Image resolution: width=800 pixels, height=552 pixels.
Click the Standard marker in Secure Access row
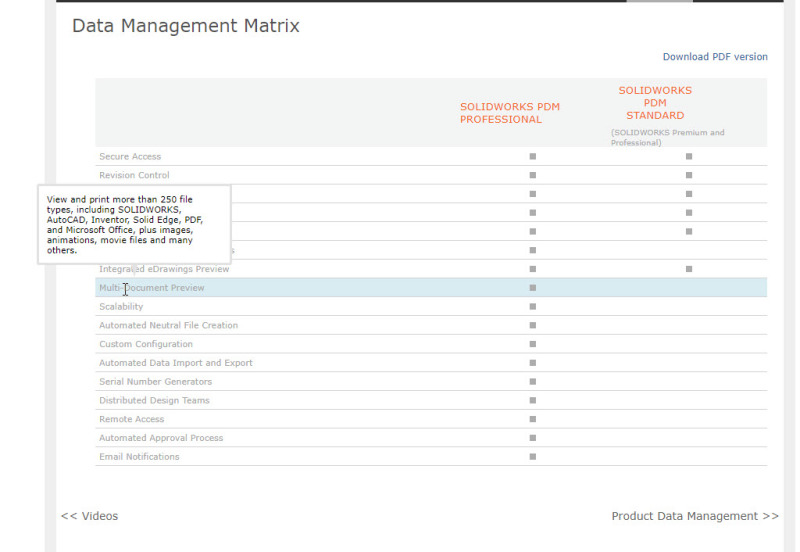[x=689, y=157]
